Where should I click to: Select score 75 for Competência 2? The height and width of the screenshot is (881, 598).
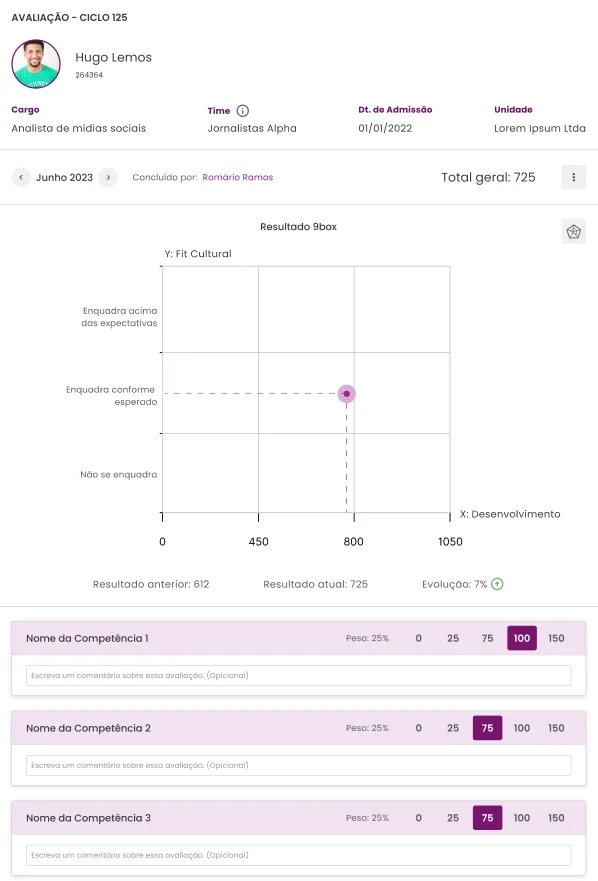487,728
